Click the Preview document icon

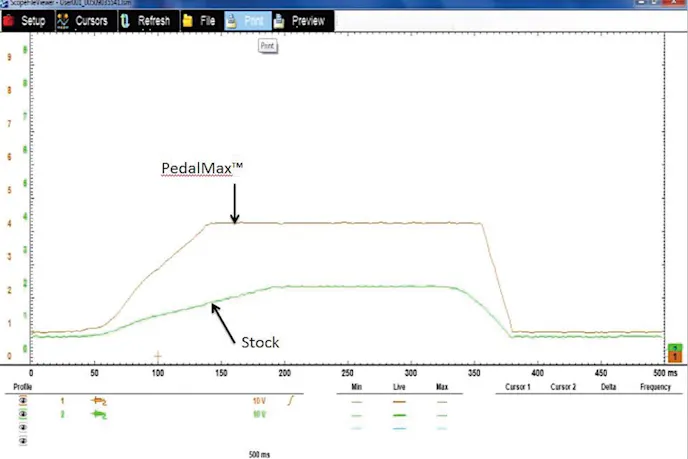coord(279,20)
